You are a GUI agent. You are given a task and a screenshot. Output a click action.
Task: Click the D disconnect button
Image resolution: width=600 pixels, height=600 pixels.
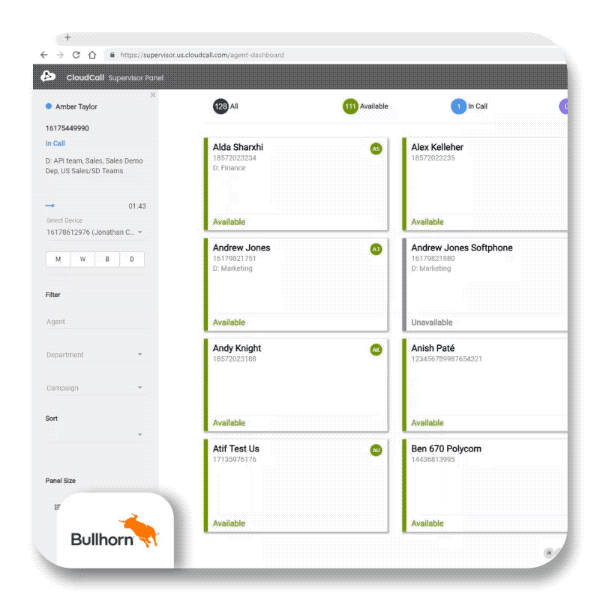(132, 259)
